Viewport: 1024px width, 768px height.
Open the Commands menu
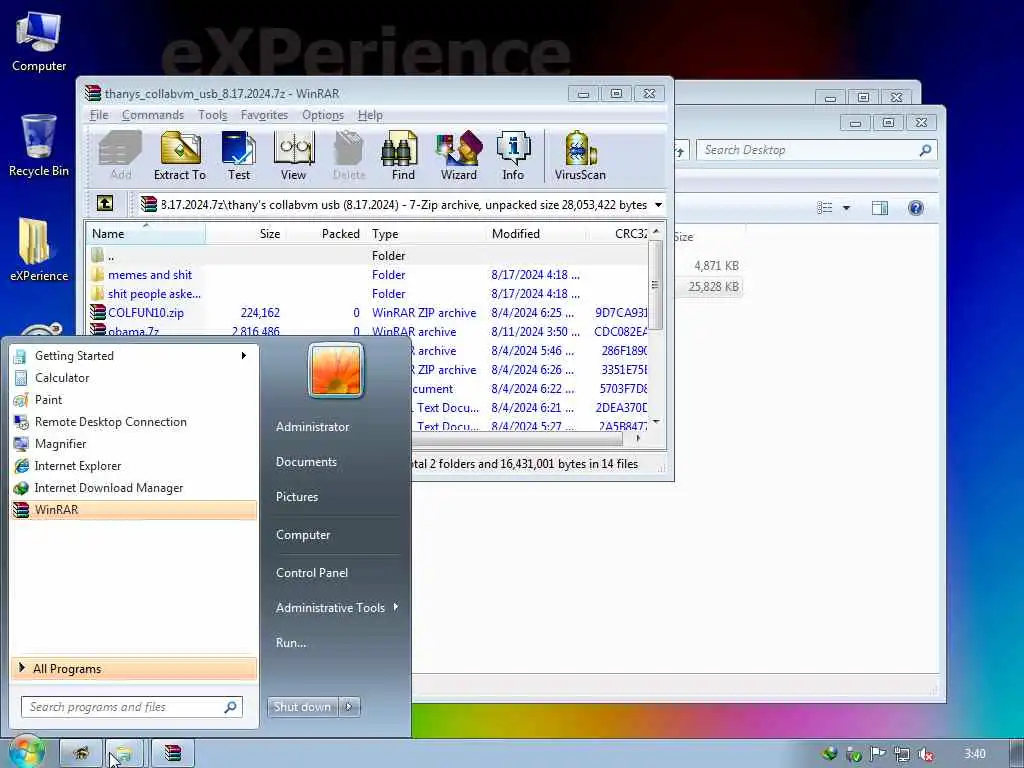(x=153, y=115)
